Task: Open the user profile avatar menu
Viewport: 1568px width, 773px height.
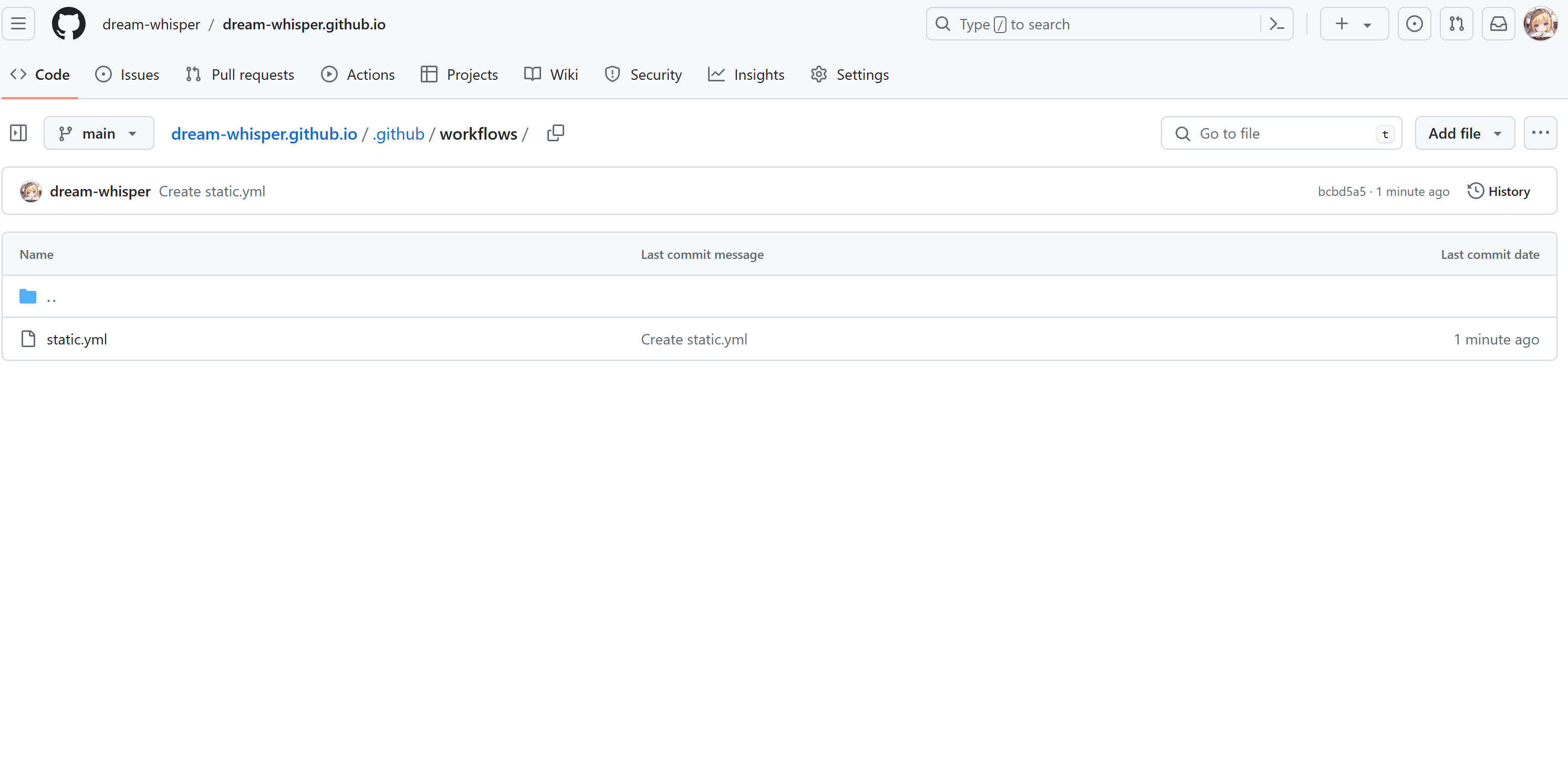Action: click(1540, 24)
